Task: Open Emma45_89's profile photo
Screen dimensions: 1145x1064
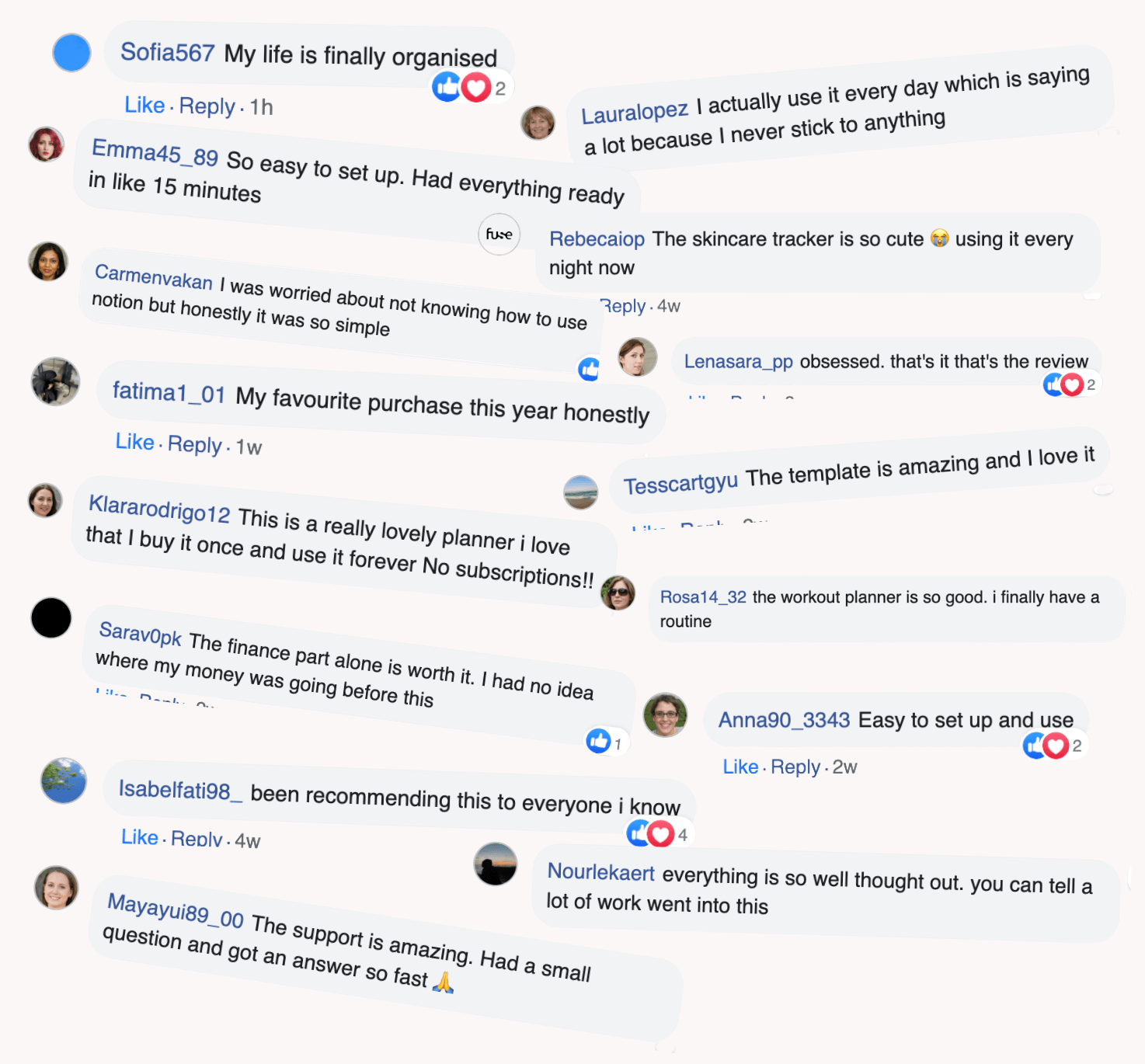Action: pos(47,145)
